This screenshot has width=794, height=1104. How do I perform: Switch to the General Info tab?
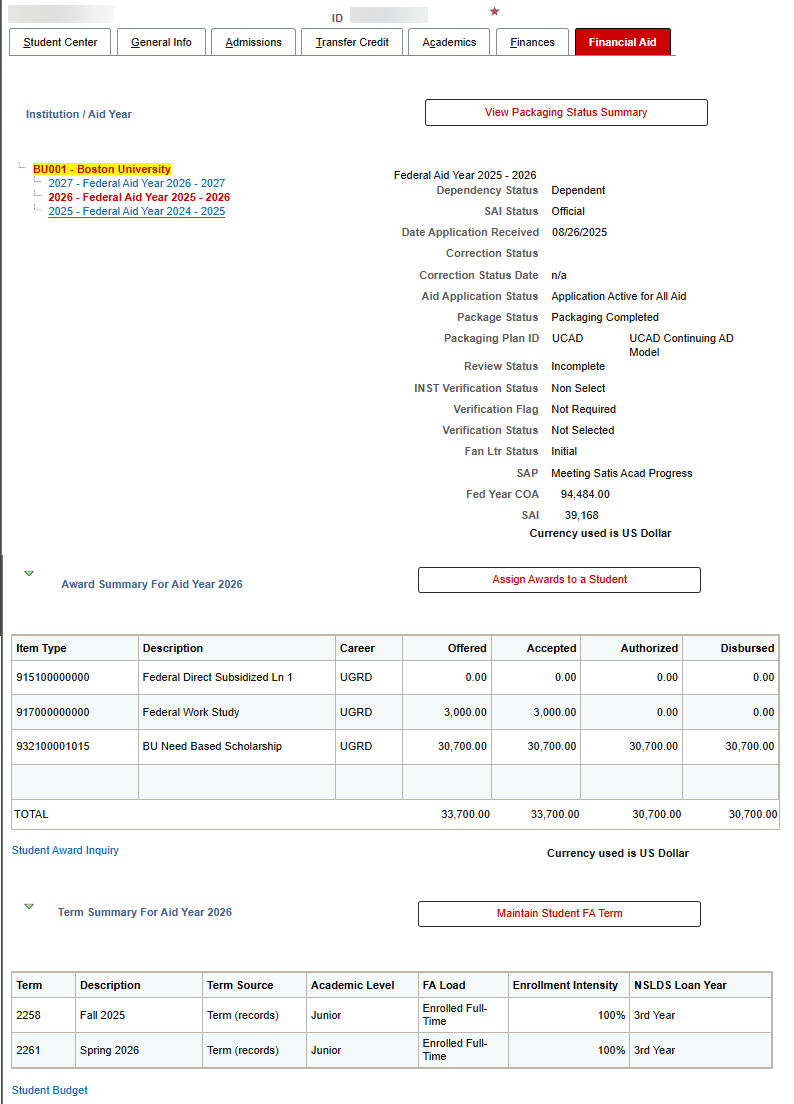pos(161,42)
